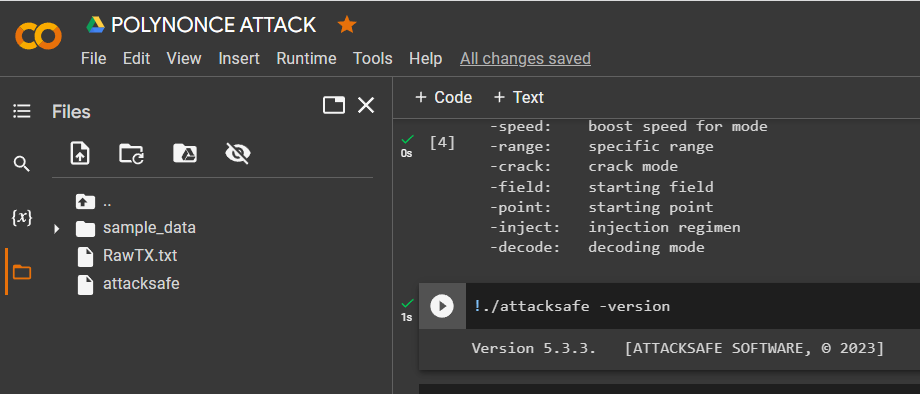Open the File menu
This screenshot has height=394, width=920.
94,59
